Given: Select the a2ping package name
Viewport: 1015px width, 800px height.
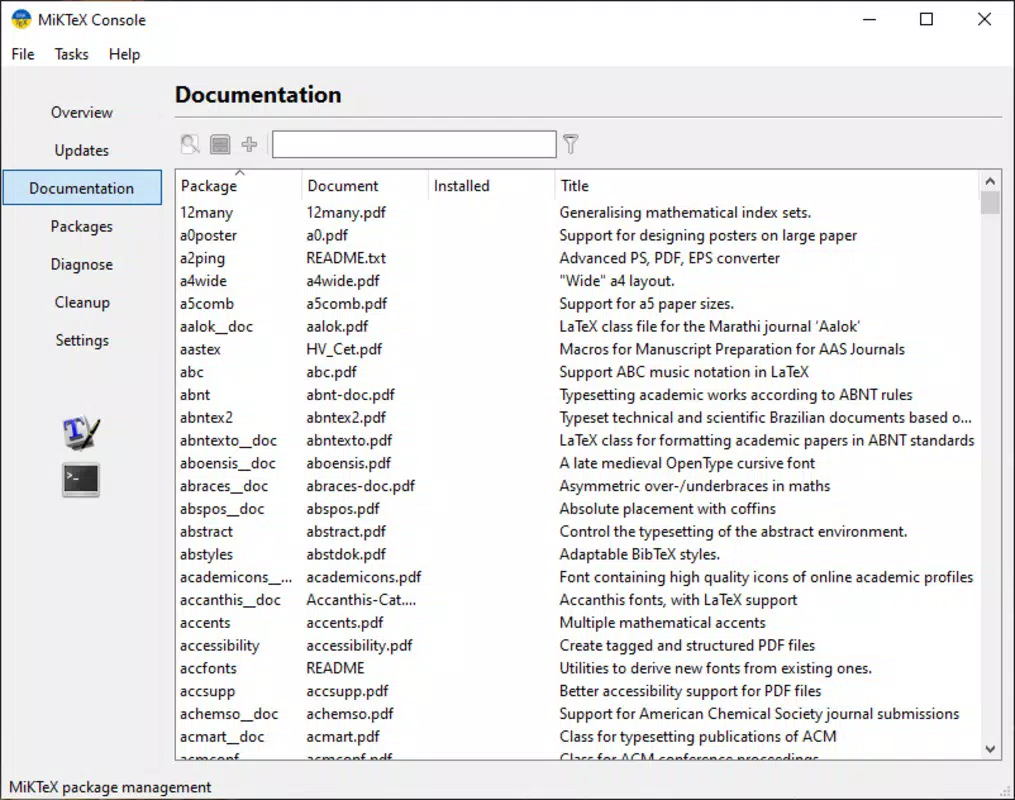Looking at the screenshot, I should (203, 258).
